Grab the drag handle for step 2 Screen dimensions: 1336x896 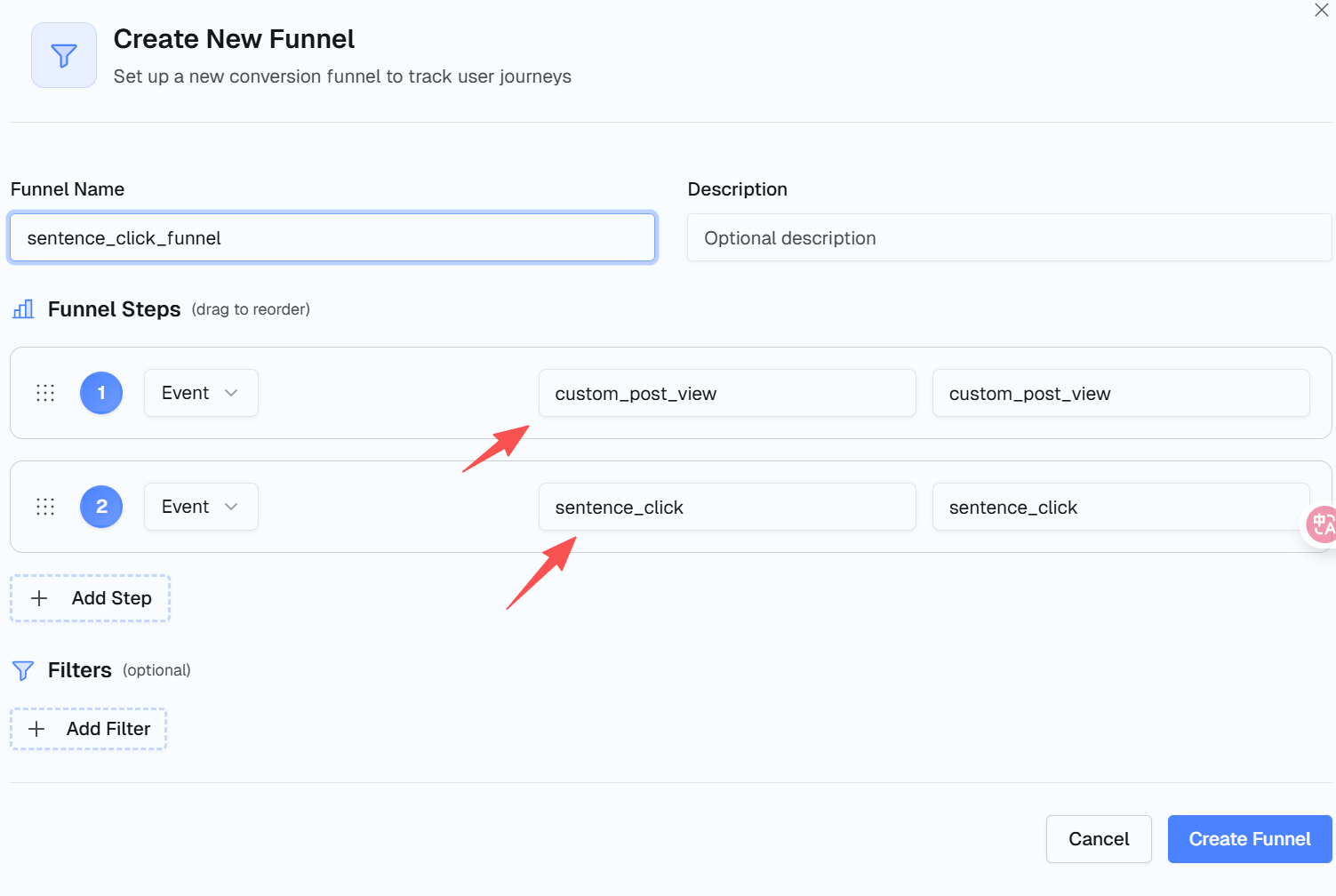(x=45, y=507)
